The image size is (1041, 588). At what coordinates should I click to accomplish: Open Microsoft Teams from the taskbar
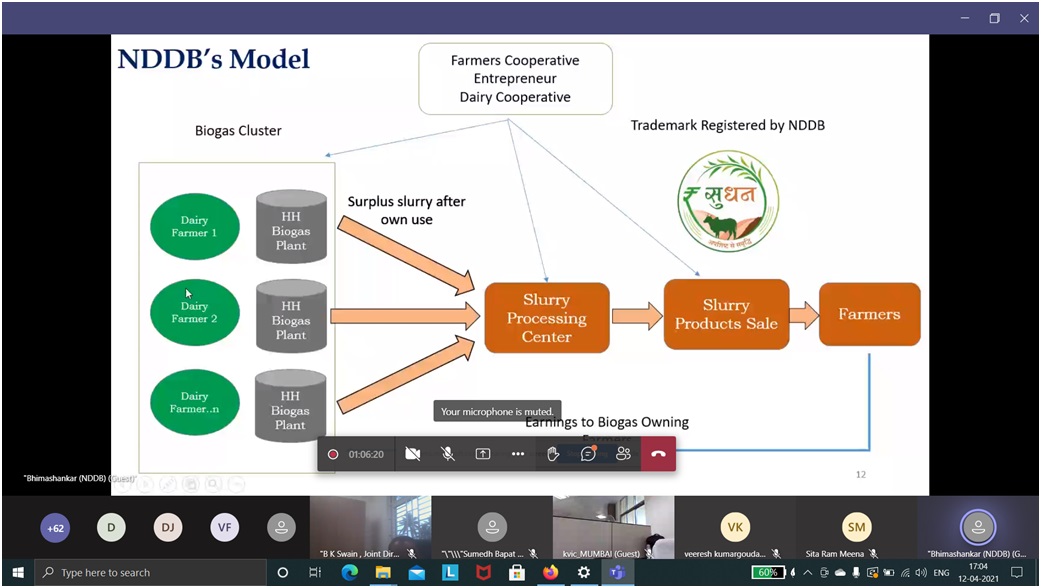coord(617,573)
